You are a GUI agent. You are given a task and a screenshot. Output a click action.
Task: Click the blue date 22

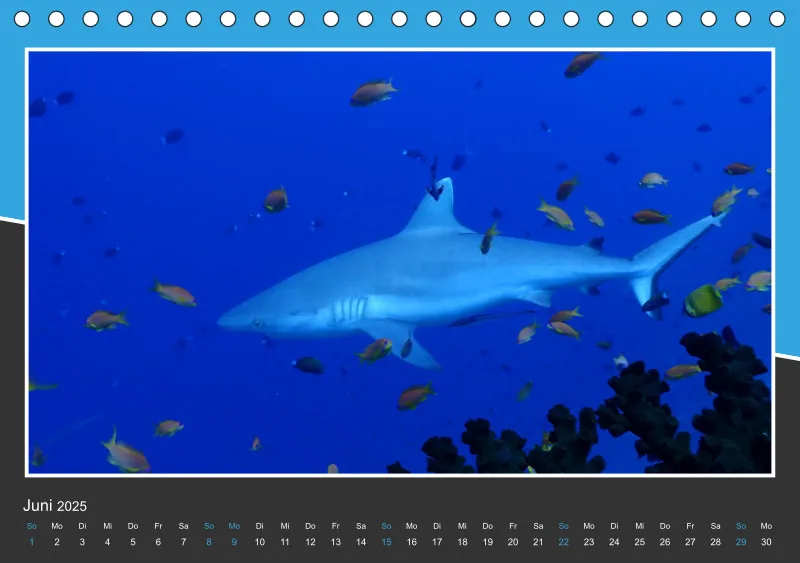pos(563,542)
